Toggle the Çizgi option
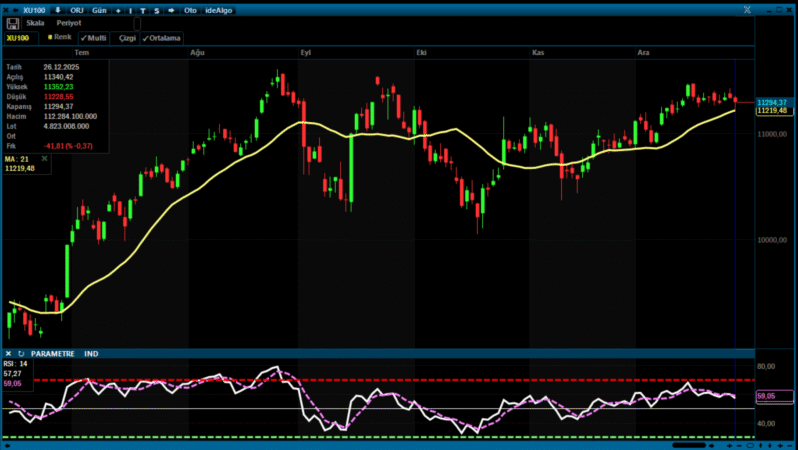 click(126, 38)
